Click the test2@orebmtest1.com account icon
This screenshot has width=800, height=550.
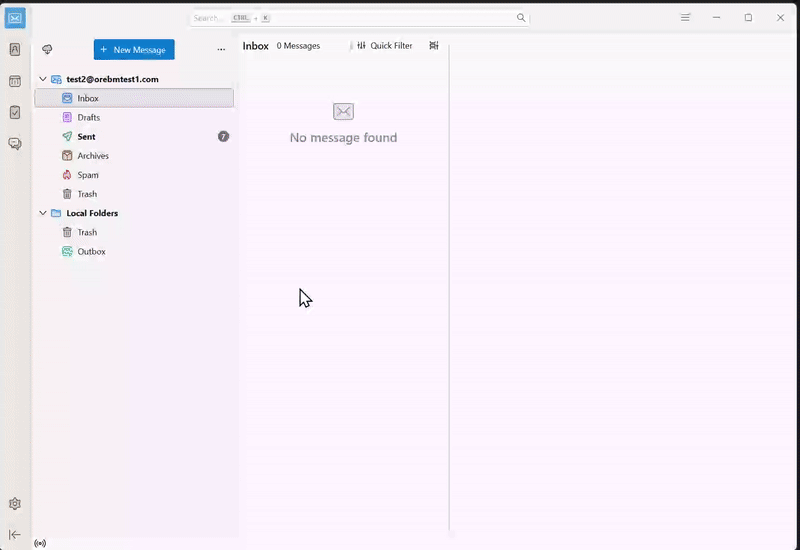pyautogui.click(x=56, y=79)
